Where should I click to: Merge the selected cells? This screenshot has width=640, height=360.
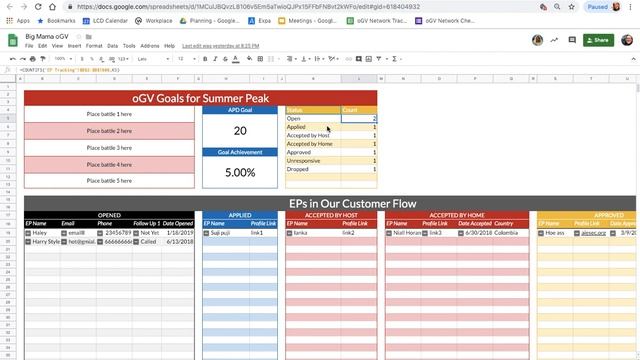point(271,59)
